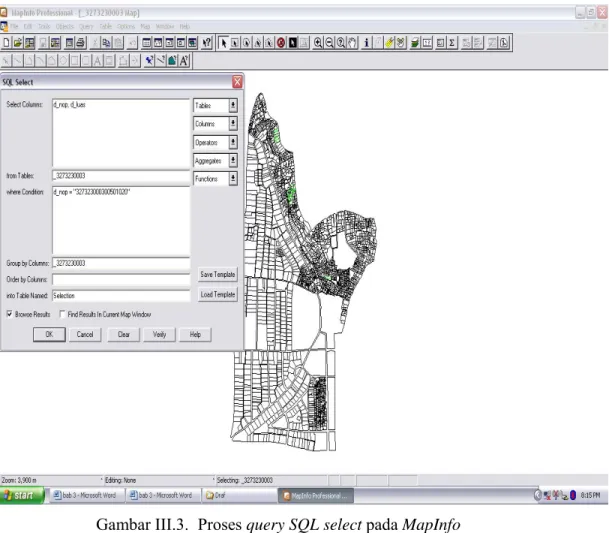
Task: Expand the Functions dropdown
Action: (233, 179)
